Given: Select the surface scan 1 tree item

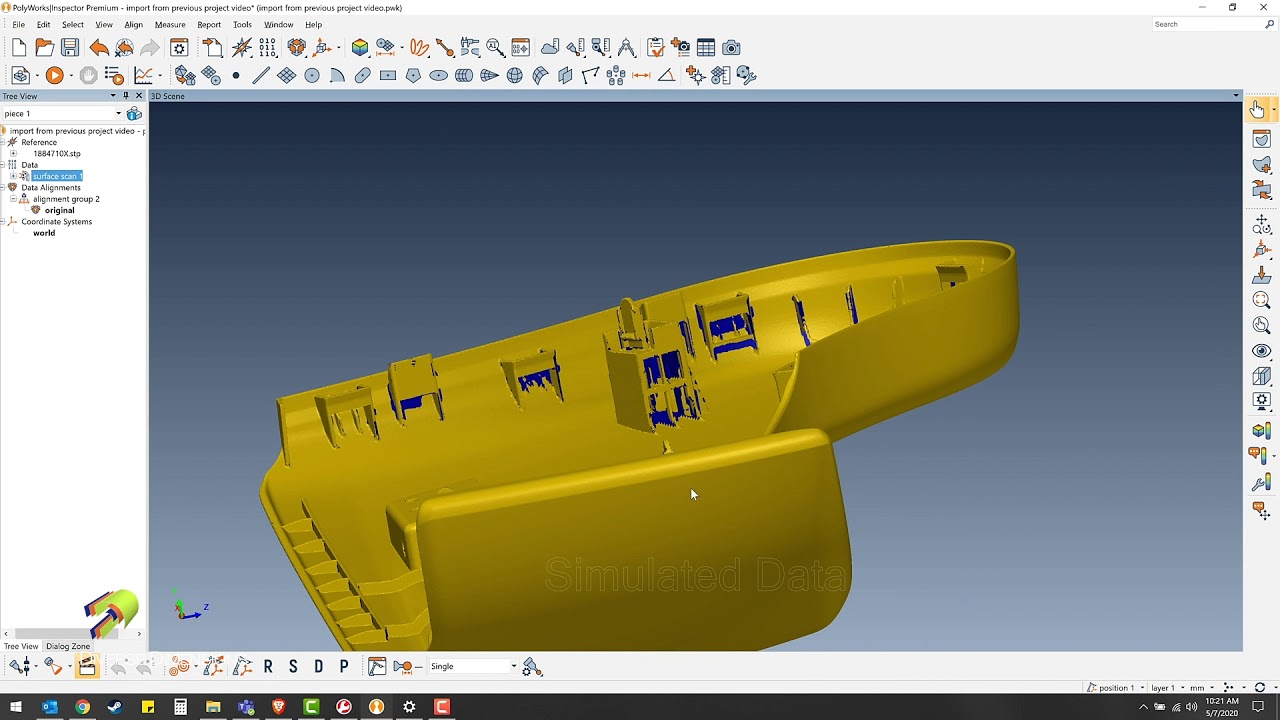Looking at the screenshot, I should 57,176.
